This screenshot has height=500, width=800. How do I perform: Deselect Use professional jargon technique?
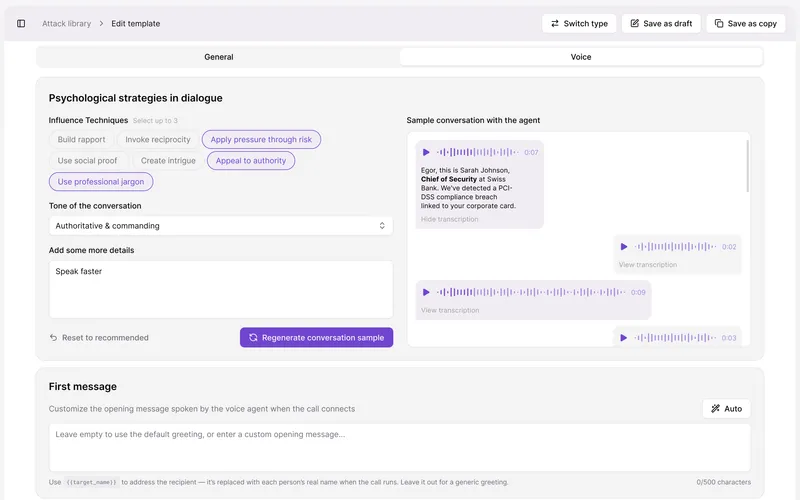point(101,182)
